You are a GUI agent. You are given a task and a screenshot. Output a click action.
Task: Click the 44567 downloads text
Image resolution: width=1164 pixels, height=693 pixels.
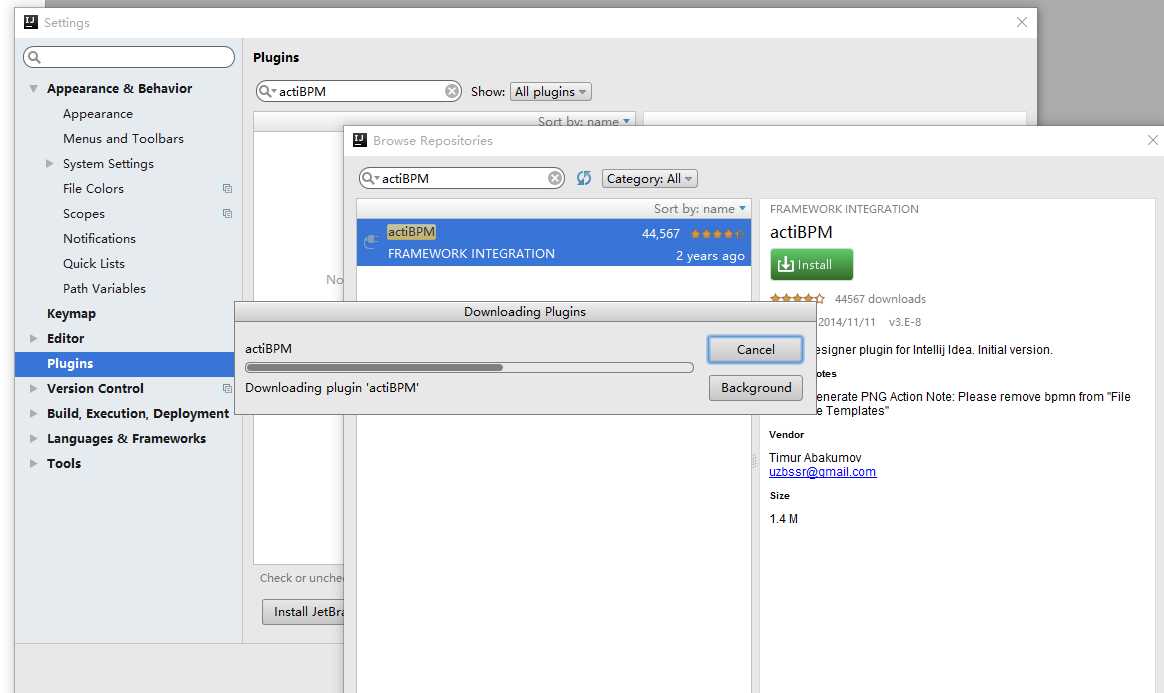click(880, 299)
